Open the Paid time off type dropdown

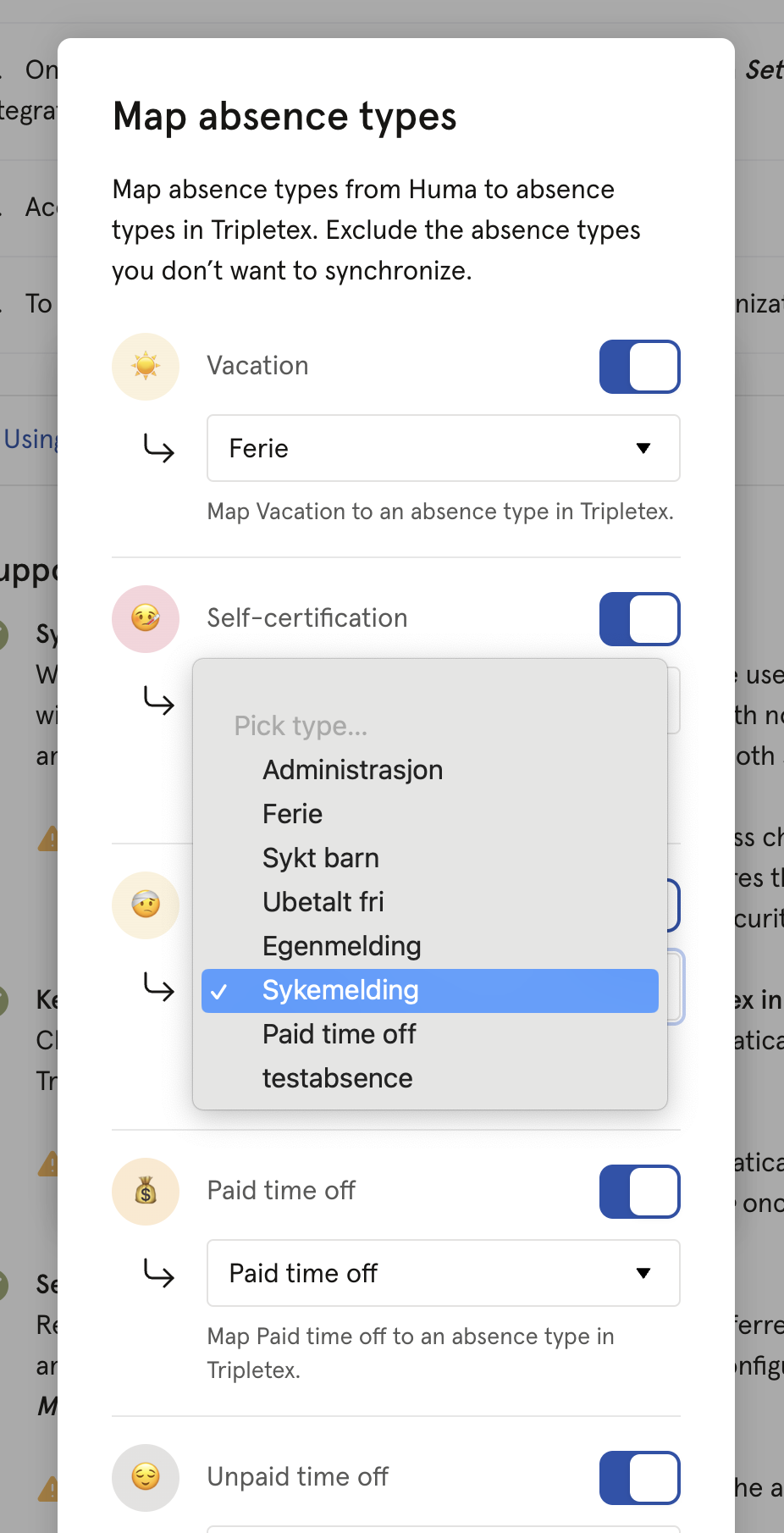(x=443, y=1274)
